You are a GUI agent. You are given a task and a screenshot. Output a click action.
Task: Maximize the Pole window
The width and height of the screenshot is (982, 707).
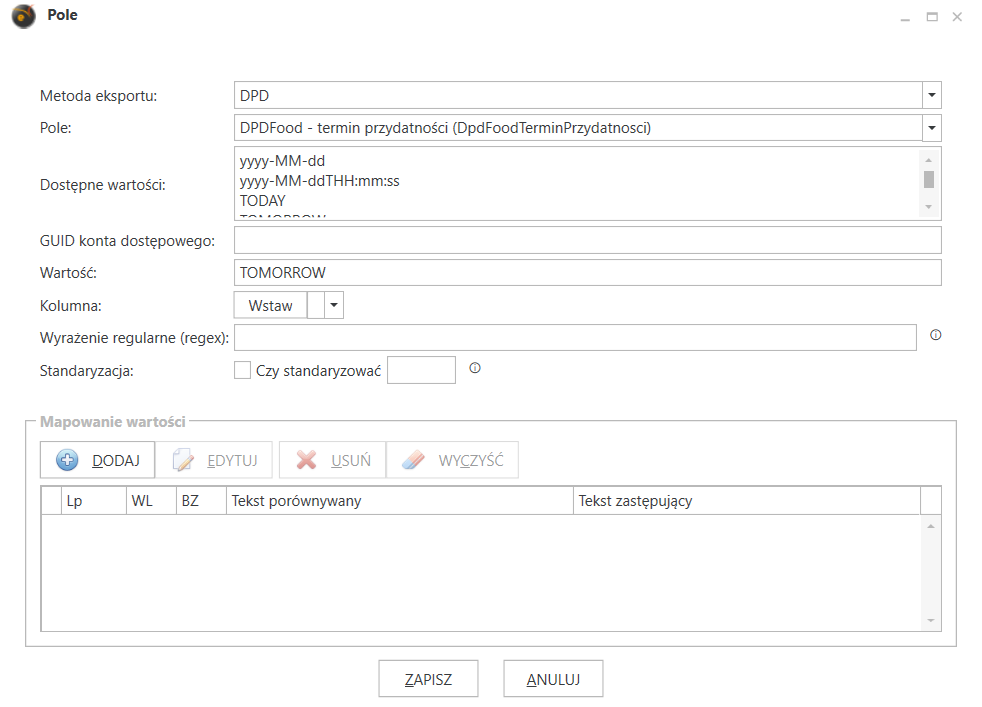[x=933, y=17]
